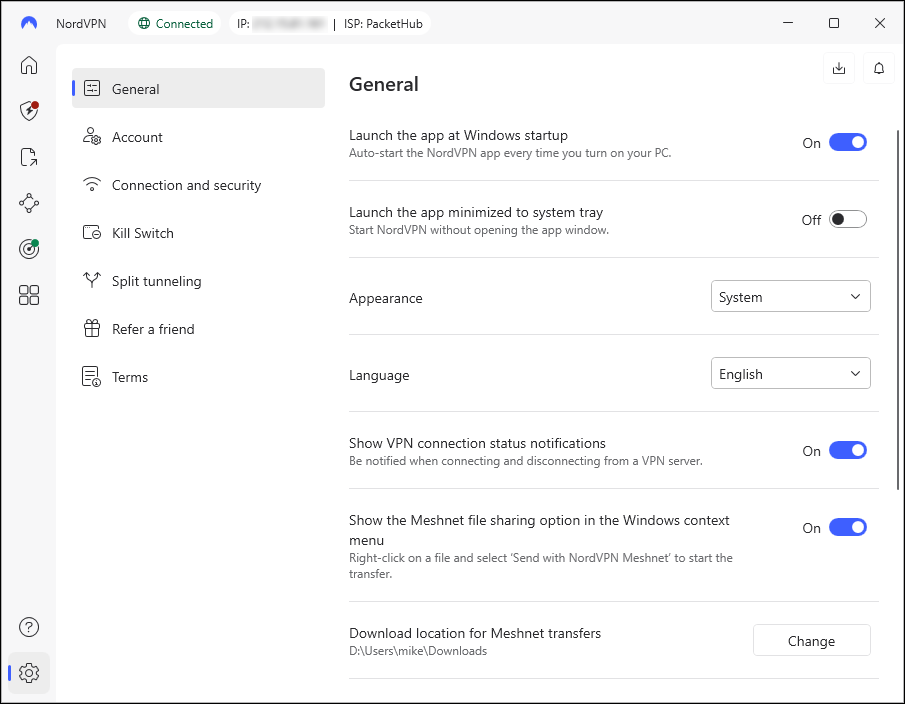Open the notifications bell icon

[879, 68]
